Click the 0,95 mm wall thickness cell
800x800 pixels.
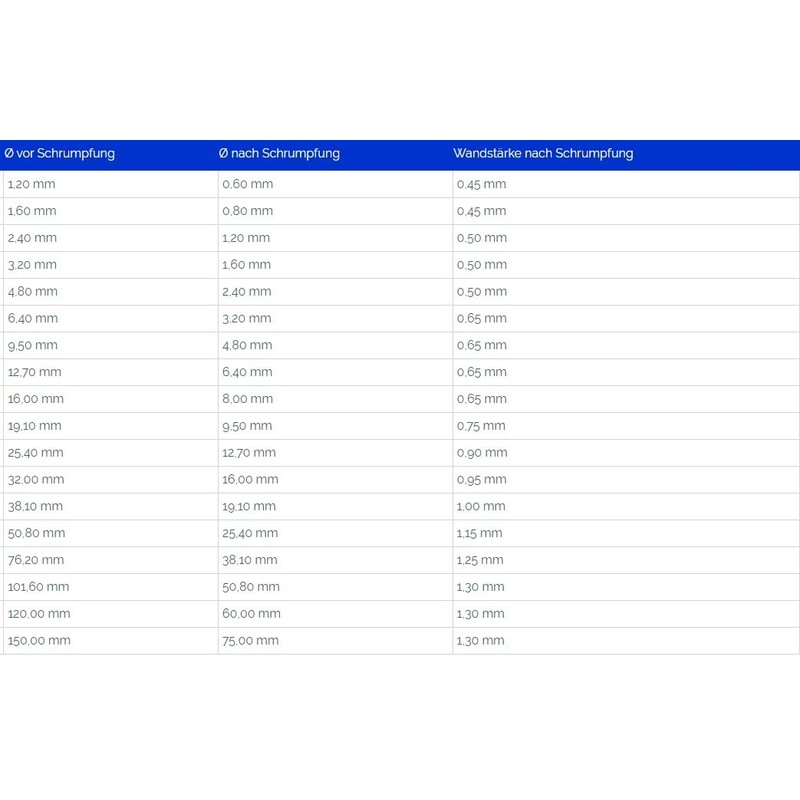pyautogui.click(x=482, y=480)
